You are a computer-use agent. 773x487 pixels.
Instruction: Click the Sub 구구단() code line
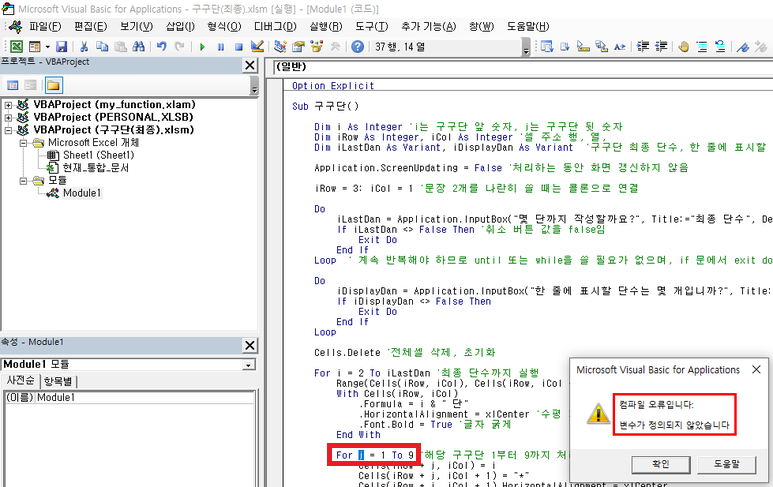[x=325, y=106]
